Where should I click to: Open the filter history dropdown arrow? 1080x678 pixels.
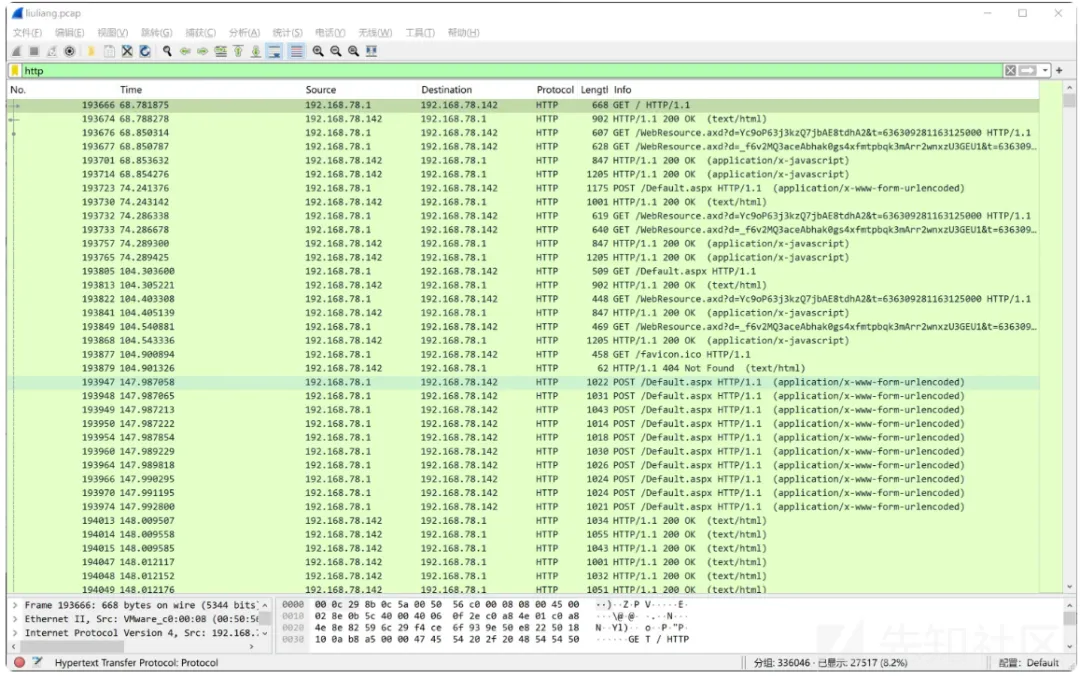coord(1045,71)
